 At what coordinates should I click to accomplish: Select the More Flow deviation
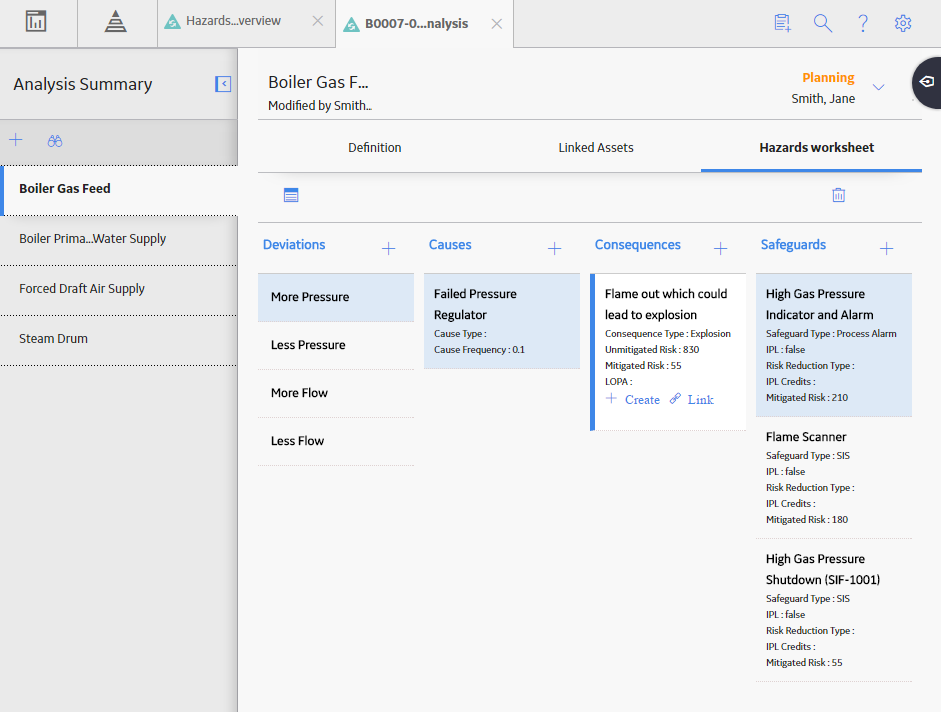coord(336,393)
